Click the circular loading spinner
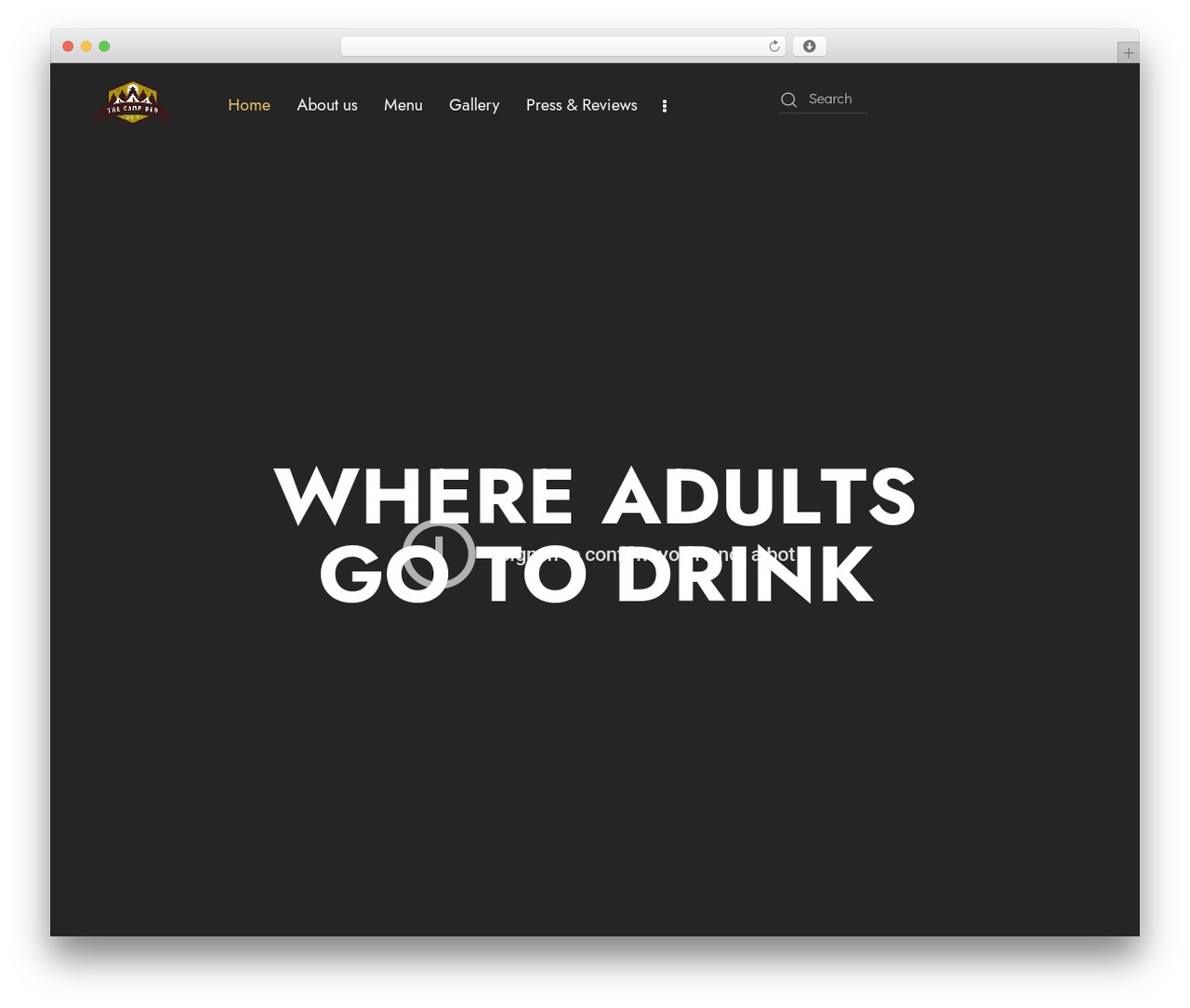1190x1008 pixels. 439,553
